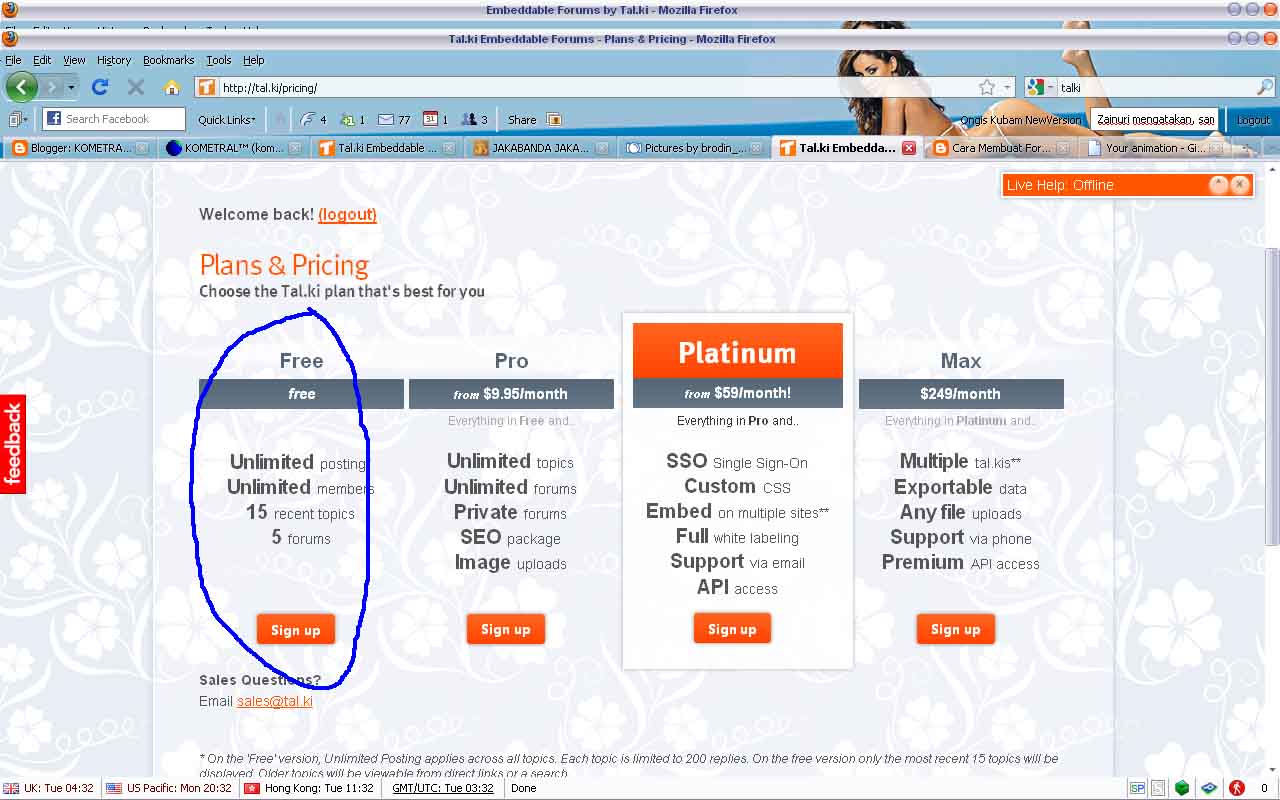Click the green cube status bar icon

pyautogui.click(x=1182, y=788)
